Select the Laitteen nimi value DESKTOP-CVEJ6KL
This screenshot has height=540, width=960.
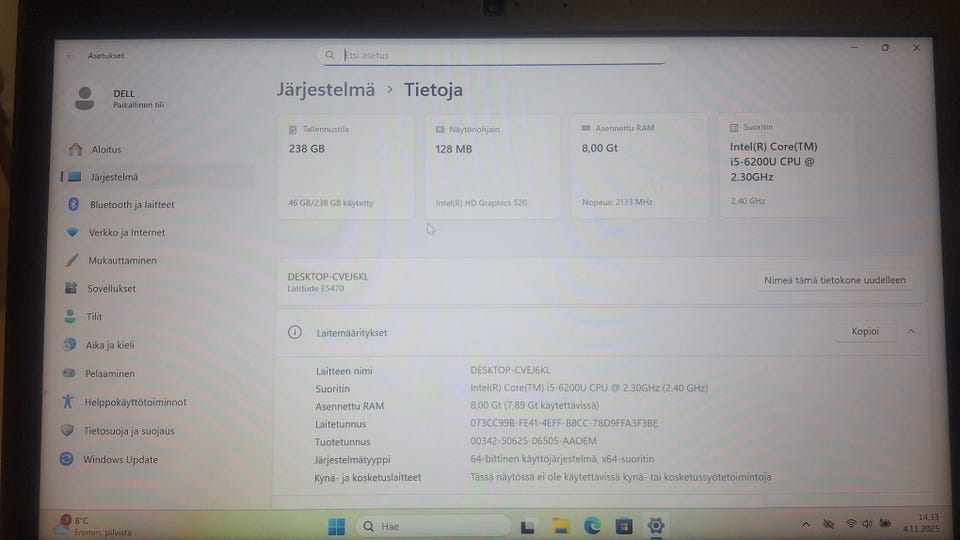510,370
